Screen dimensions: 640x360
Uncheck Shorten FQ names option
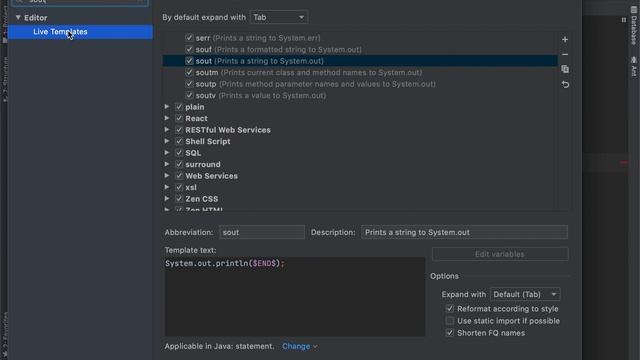click(x=449, y=333)
